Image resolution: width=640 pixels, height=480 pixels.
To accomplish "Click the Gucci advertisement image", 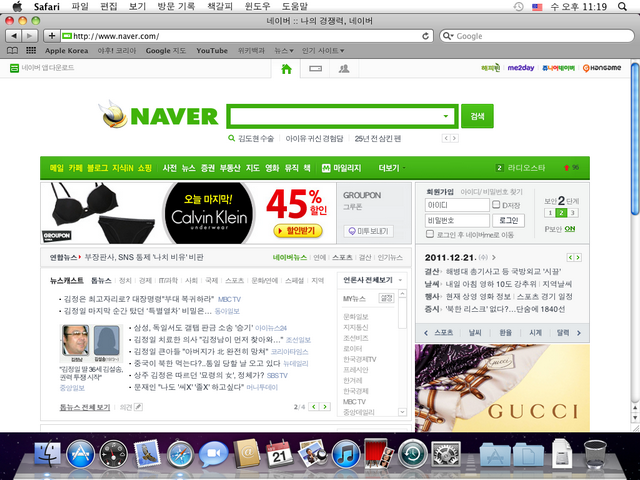I will coord(502,388).
